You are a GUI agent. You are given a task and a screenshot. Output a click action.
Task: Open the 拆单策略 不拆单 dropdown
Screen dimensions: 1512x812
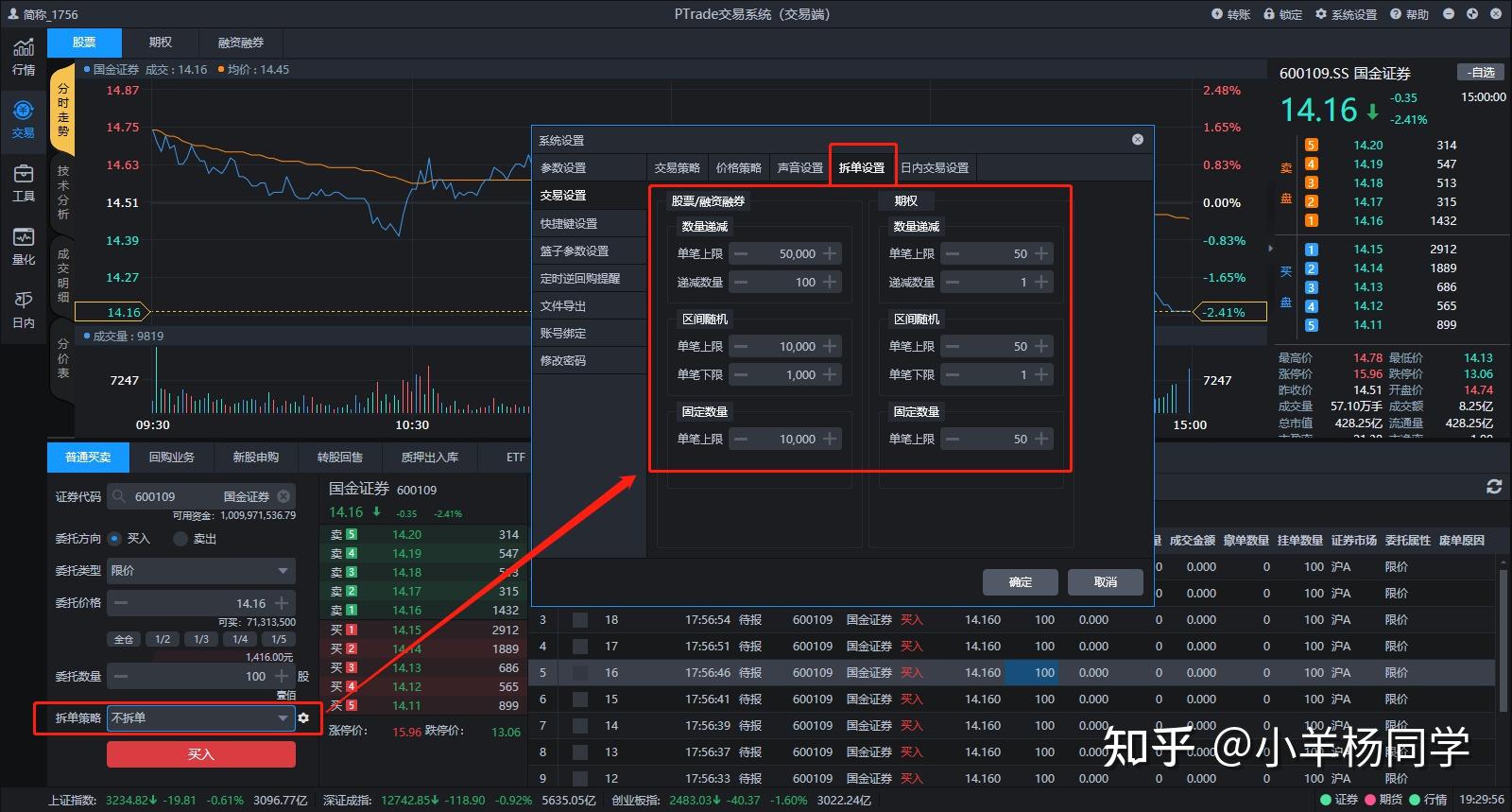pyautogui.click(x=200, y=717)
